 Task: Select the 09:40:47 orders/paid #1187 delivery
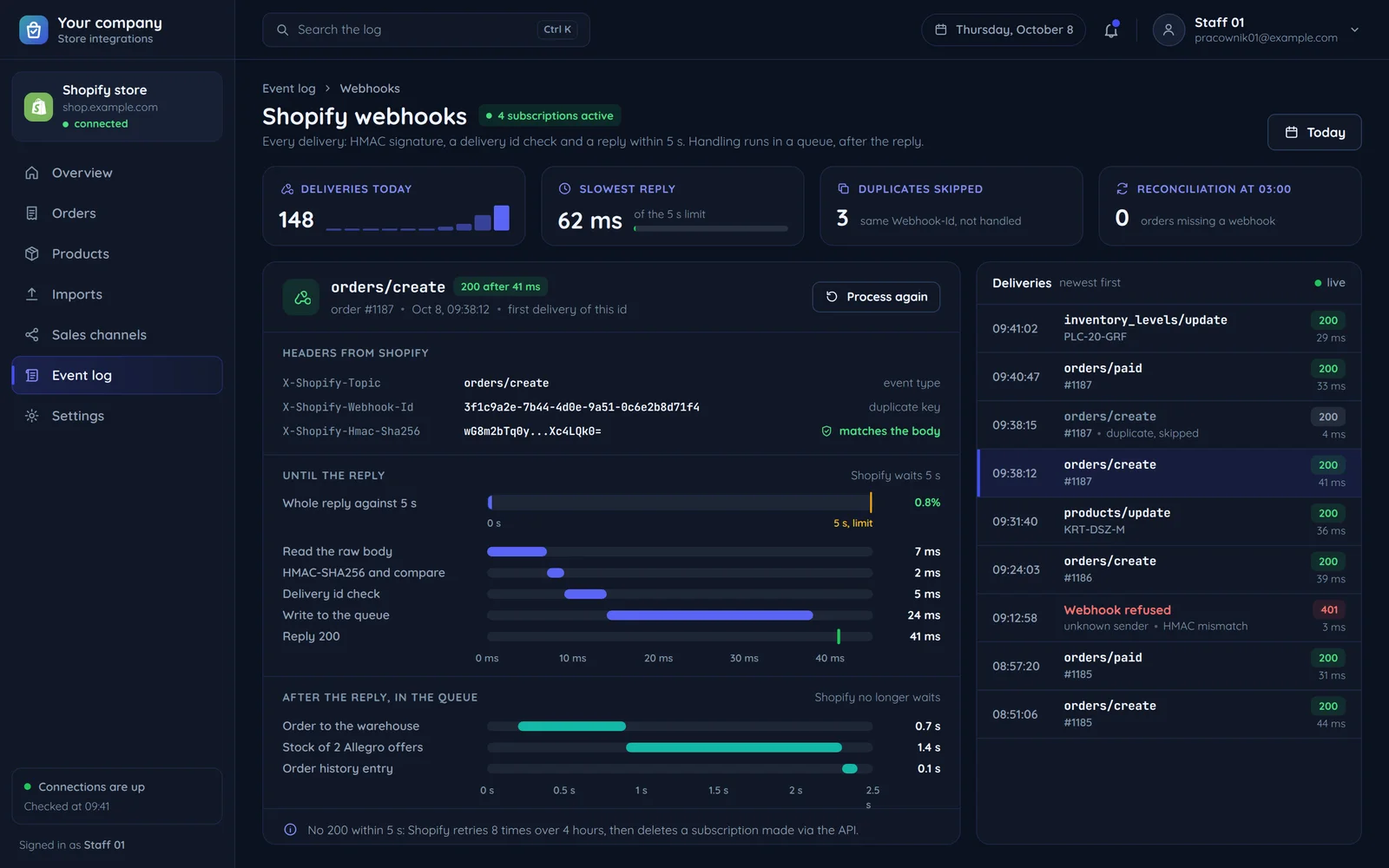[x=1168, y=377]
